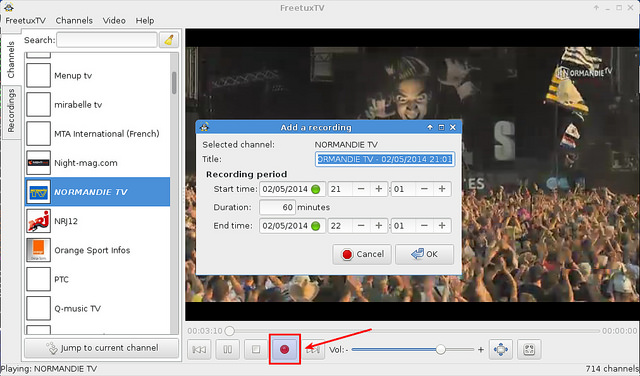The image size is (640, 376).
Task: Click the record button in playback bar
Action: (x=284, y=349)
